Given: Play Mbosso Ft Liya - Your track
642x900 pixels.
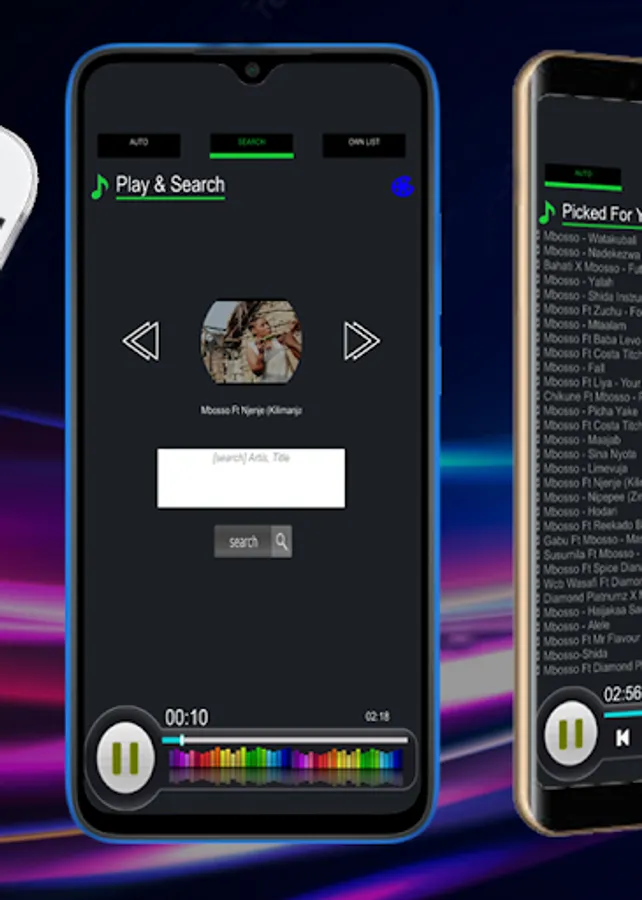Looking at the screenshot, I should tap(592, 382).
